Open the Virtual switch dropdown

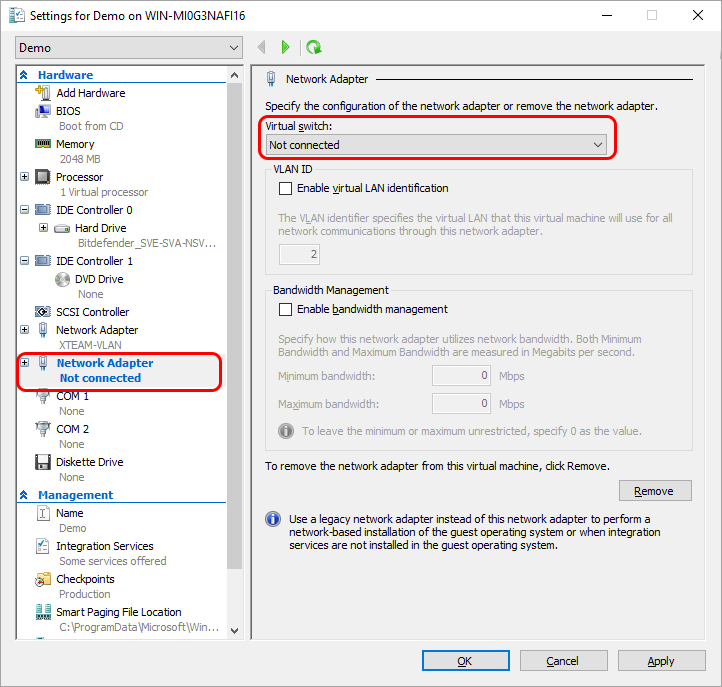[x=437, y=145]
